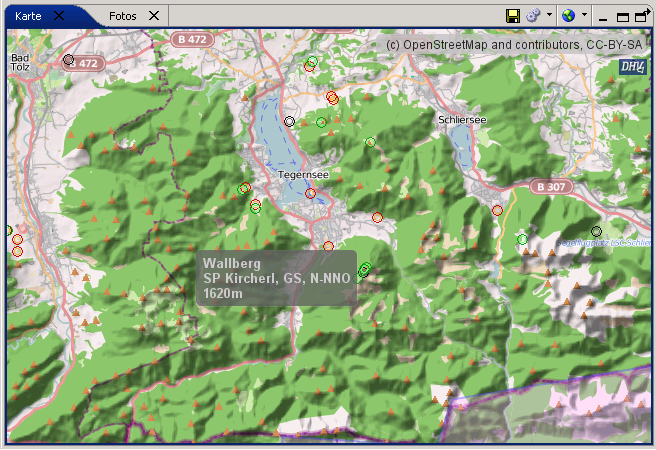Click the Wallberg title in the tooltip
656x450 pixels.
[x=232, y=263]
